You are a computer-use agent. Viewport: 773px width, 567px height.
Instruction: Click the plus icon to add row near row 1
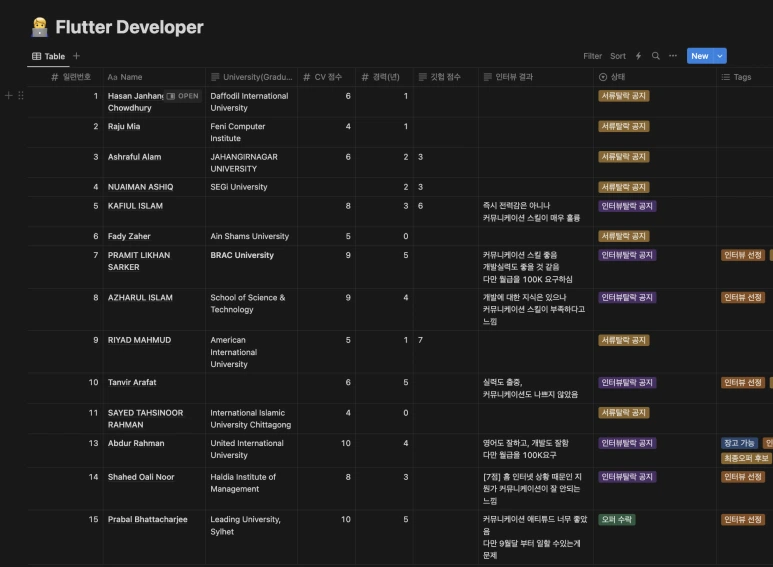[x=8, y=96]
